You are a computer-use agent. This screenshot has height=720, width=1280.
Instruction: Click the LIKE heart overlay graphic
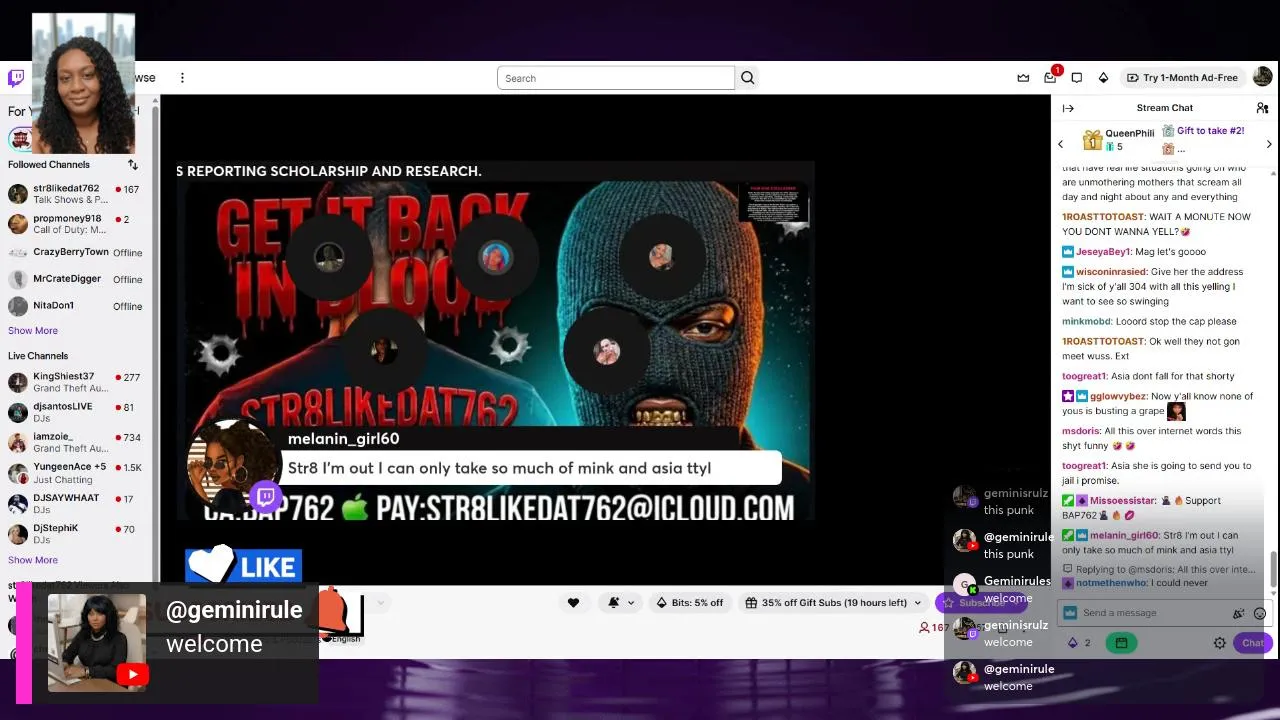(x=243, y=566)
